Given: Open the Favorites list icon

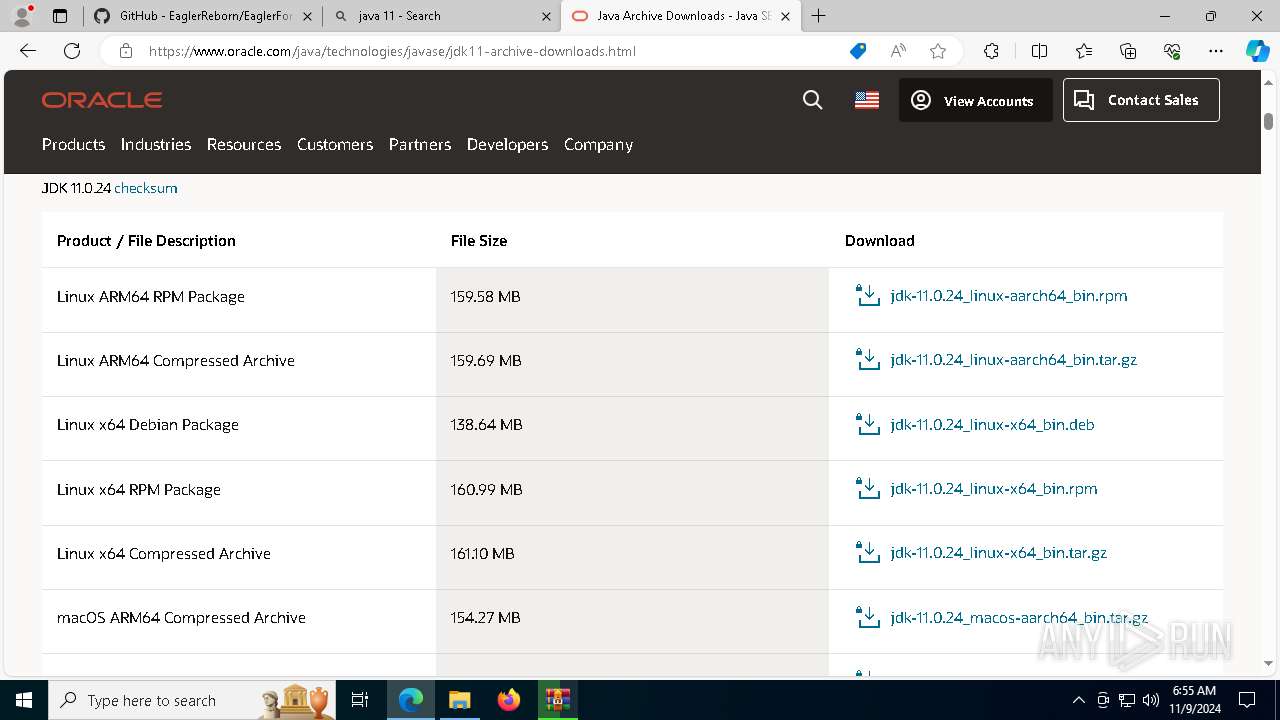Looking at the screenshot, I should pos(1084,51).
